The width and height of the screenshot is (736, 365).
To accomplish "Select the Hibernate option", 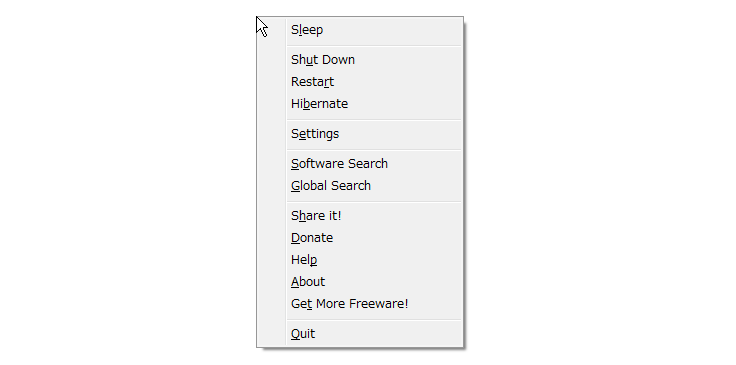I will [360, 104].
